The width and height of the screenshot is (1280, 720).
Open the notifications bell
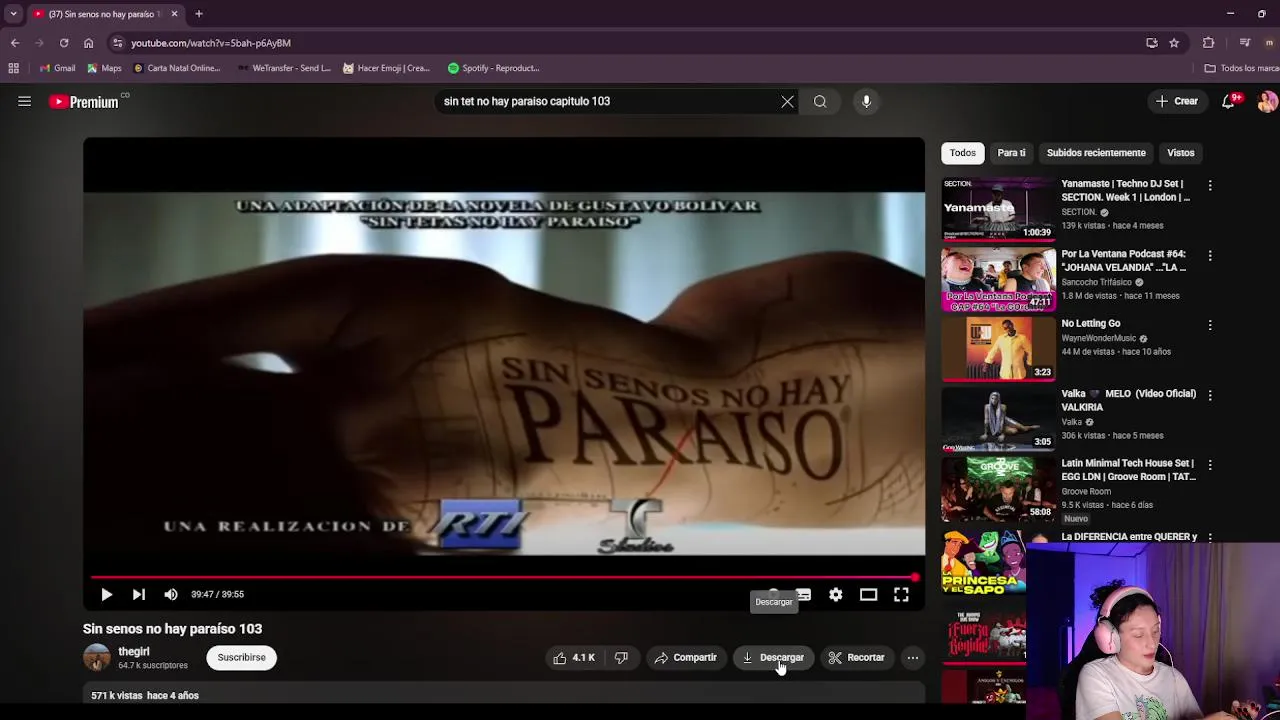pos(1229,101)
